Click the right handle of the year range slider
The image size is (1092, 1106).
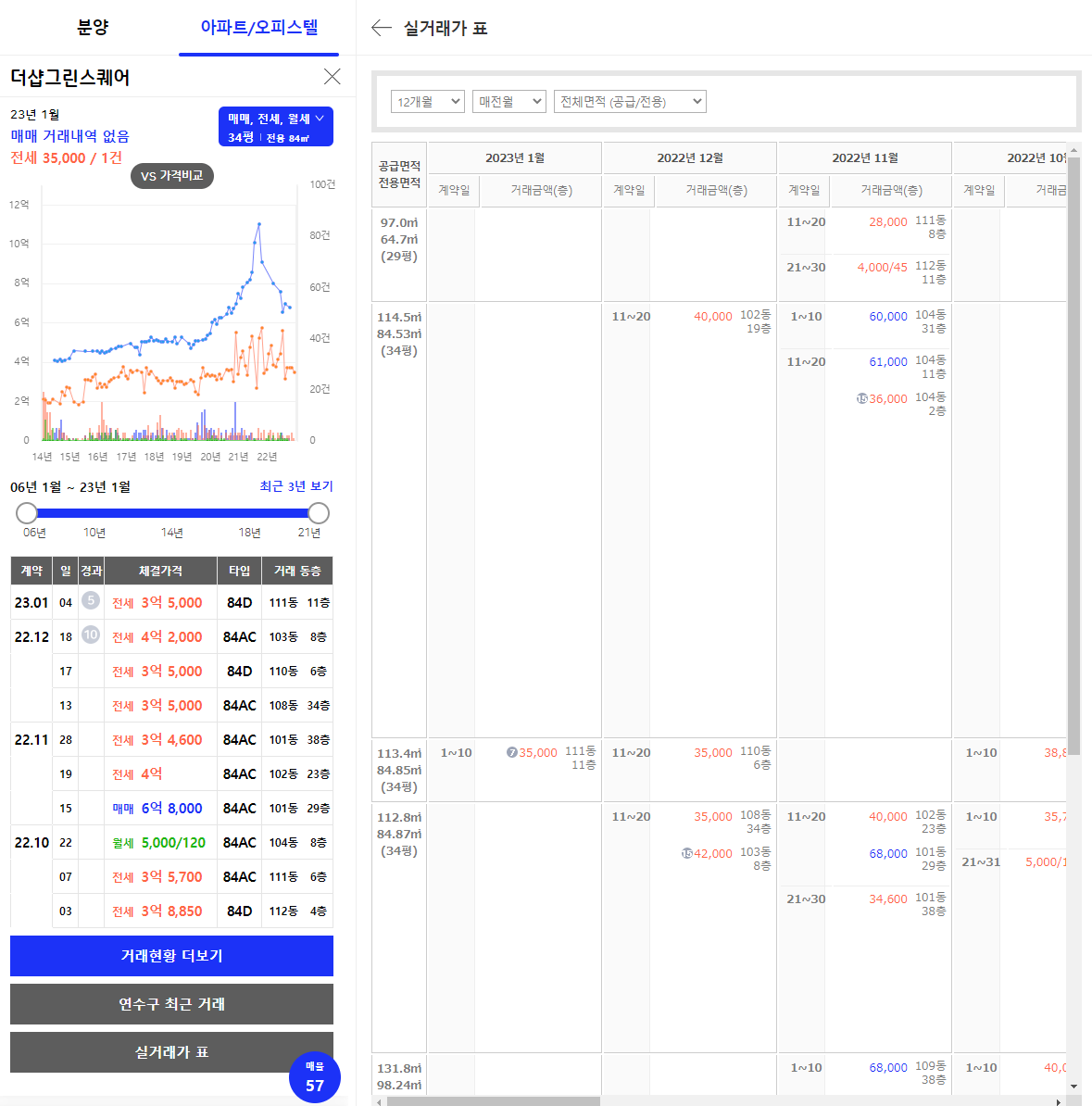point(319,513)
